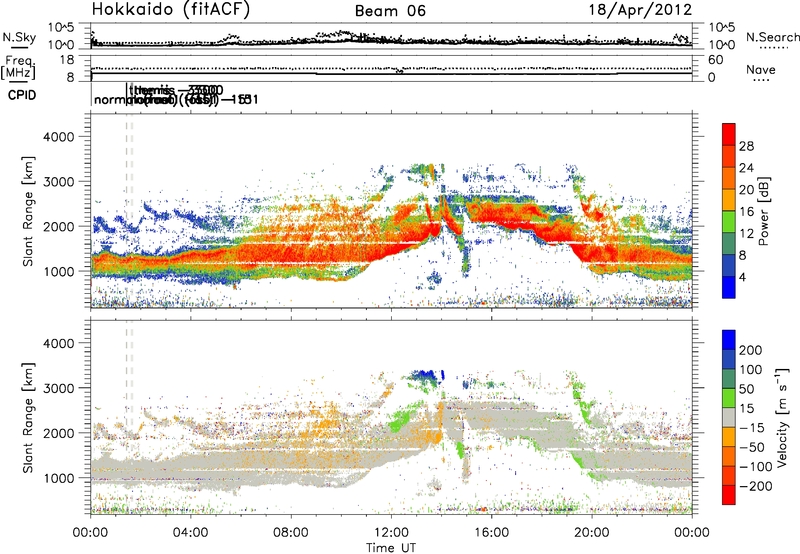Image resolution: width=800 pixels, height=554 pixels.
Task: Click the "3000" tick of the velocity panel
Action: 58,388
